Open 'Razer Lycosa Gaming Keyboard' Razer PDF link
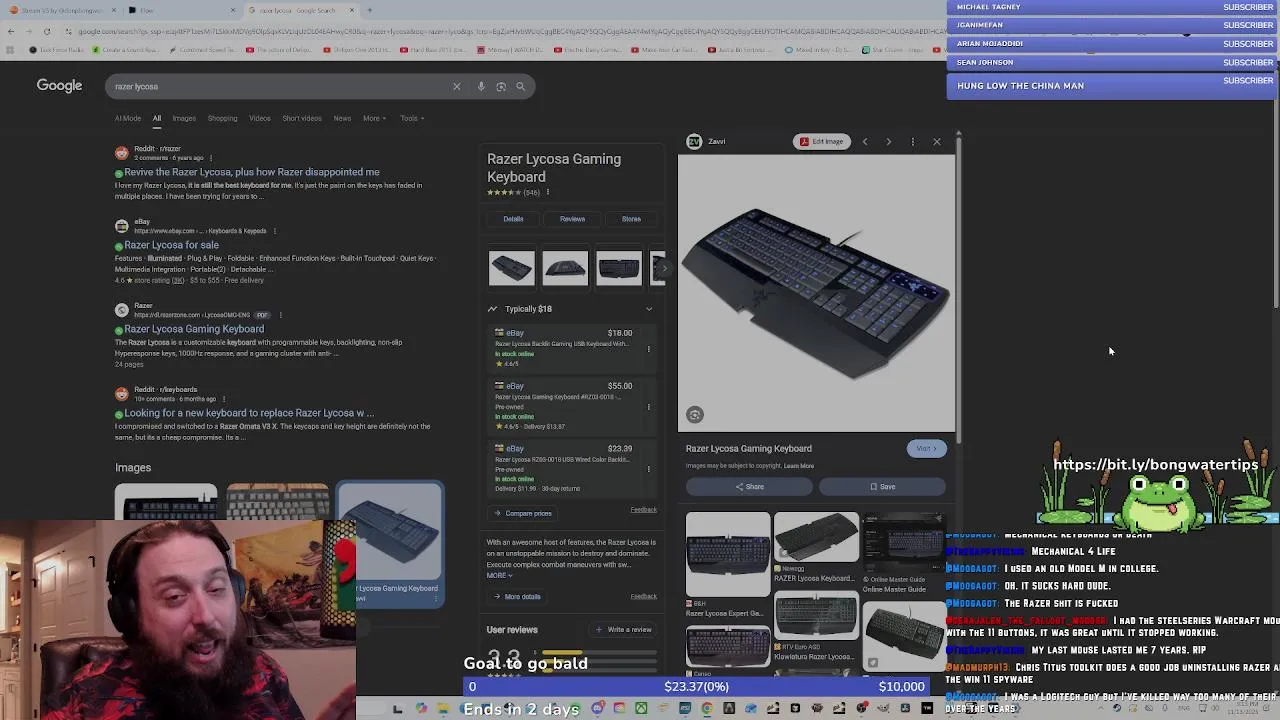This screenshot has height=720, width=1280. point(194,329)
